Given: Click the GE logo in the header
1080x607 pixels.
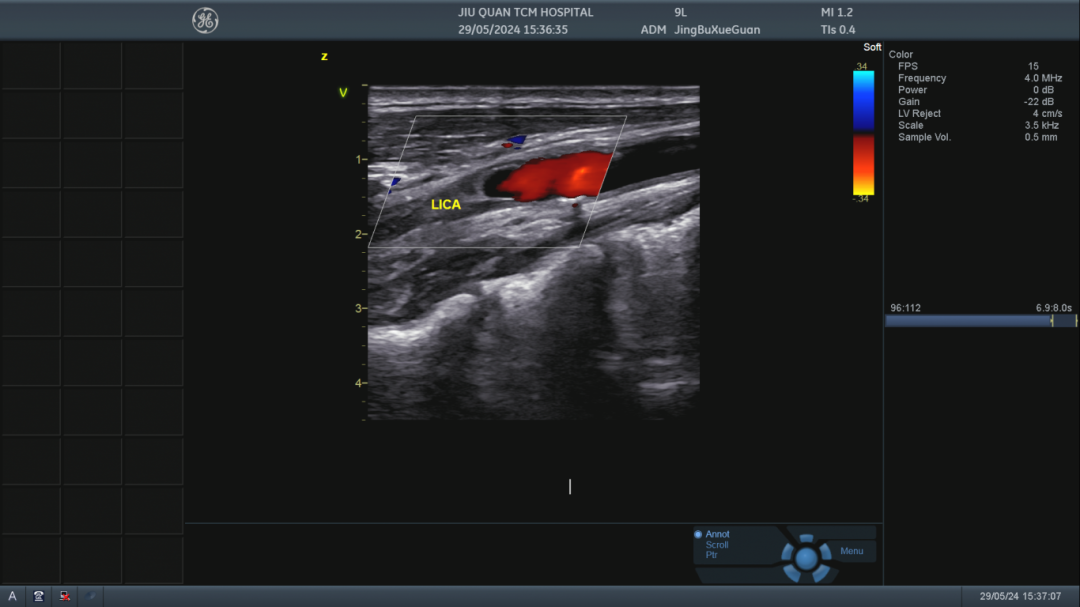Looking at the screenshot, I should pyautogui.click(x=205, y=21).
